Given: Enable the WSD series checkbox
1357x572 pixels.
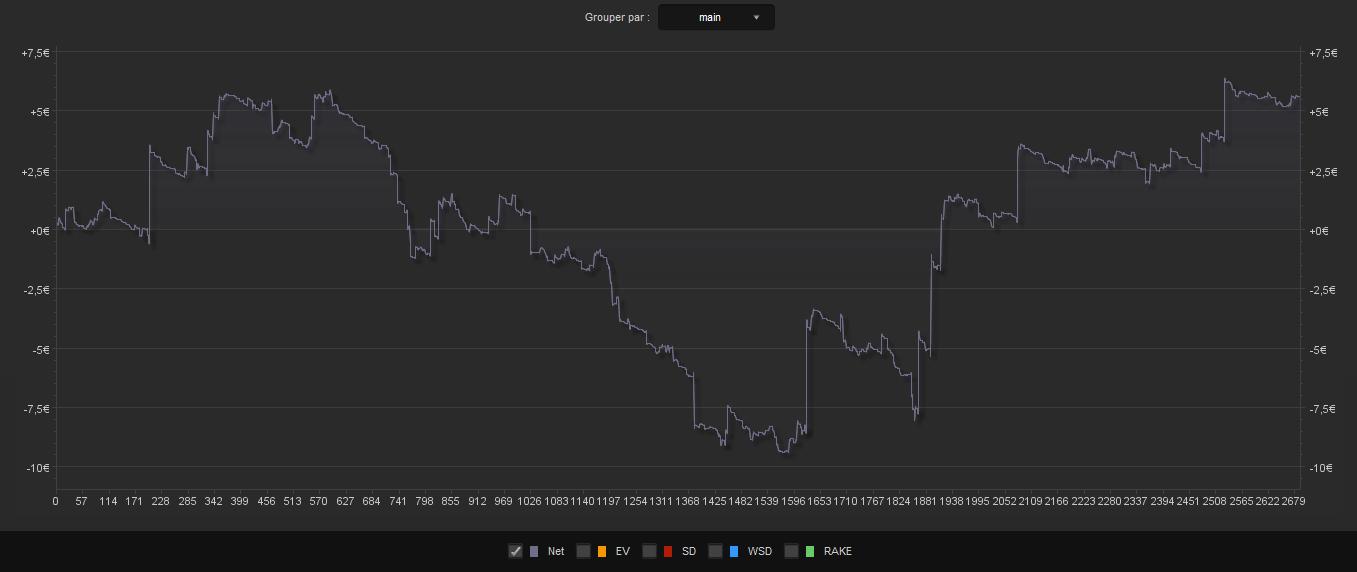Looking at the screenshot, I should (x=716, y=551).
